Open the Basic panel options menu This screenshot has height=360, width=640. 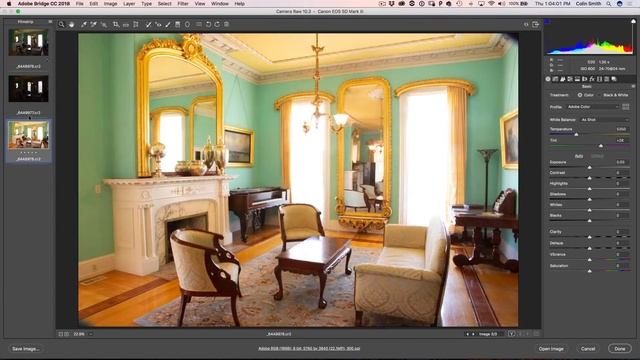(633, 87)
